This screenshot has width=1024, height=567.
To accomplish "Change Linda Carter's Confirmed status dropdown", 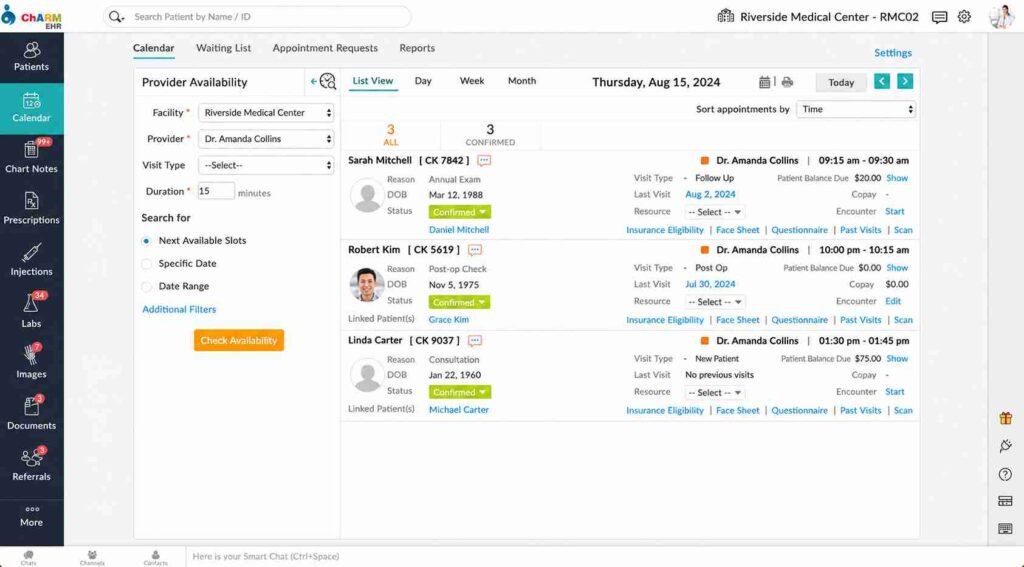I will pos(460,393).
